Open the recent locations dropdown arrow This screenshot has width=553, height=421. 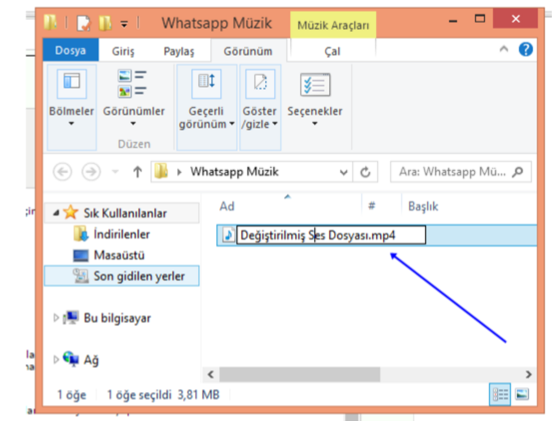(115, 172)
